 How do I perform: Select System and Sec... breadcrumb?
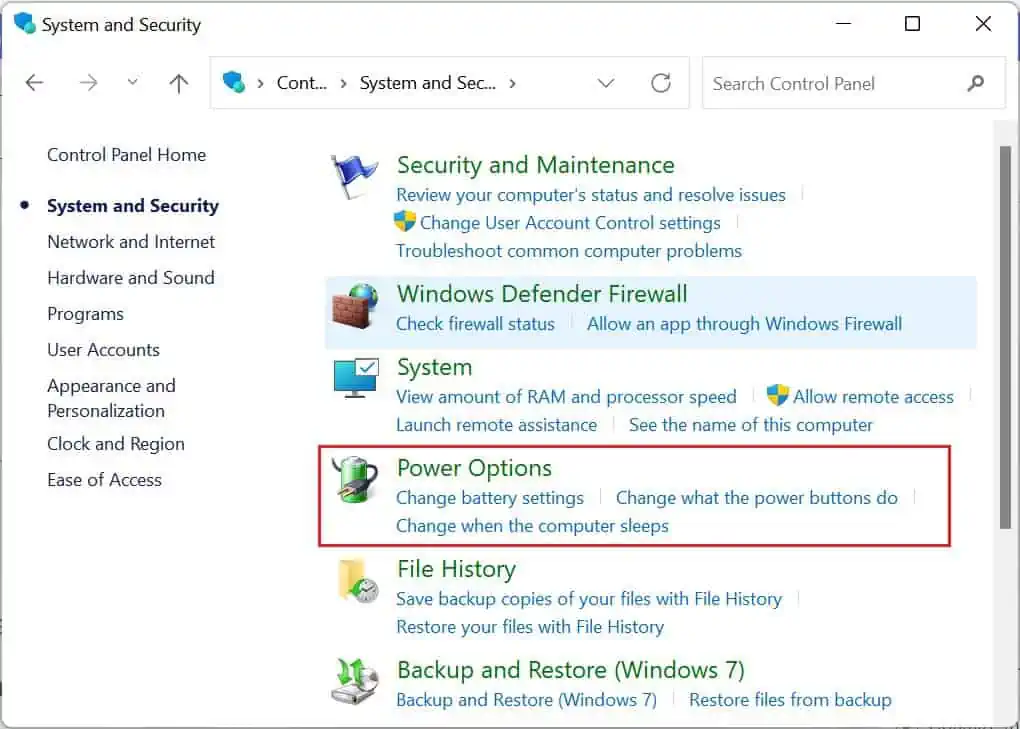coord(427,83)
